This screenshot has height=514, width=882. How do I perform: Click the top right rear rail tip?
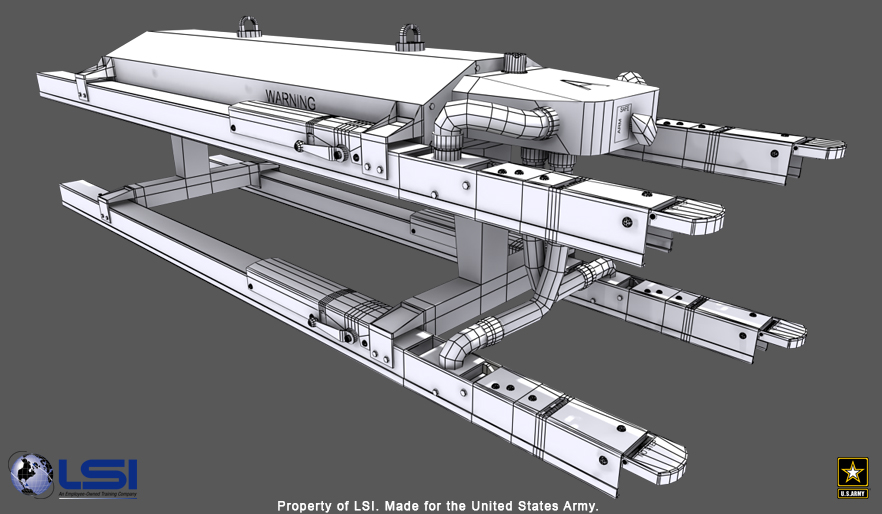(820, 148)
